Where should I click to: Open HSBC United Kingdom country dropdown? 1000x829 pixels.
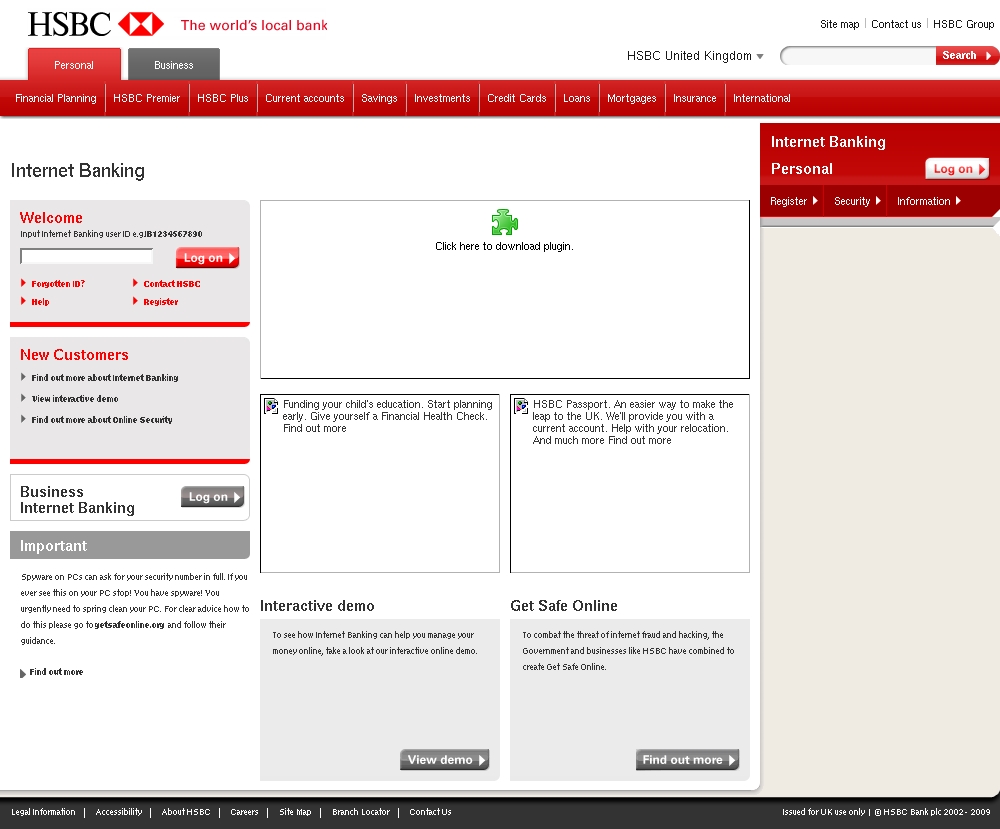tap(695, 56)
